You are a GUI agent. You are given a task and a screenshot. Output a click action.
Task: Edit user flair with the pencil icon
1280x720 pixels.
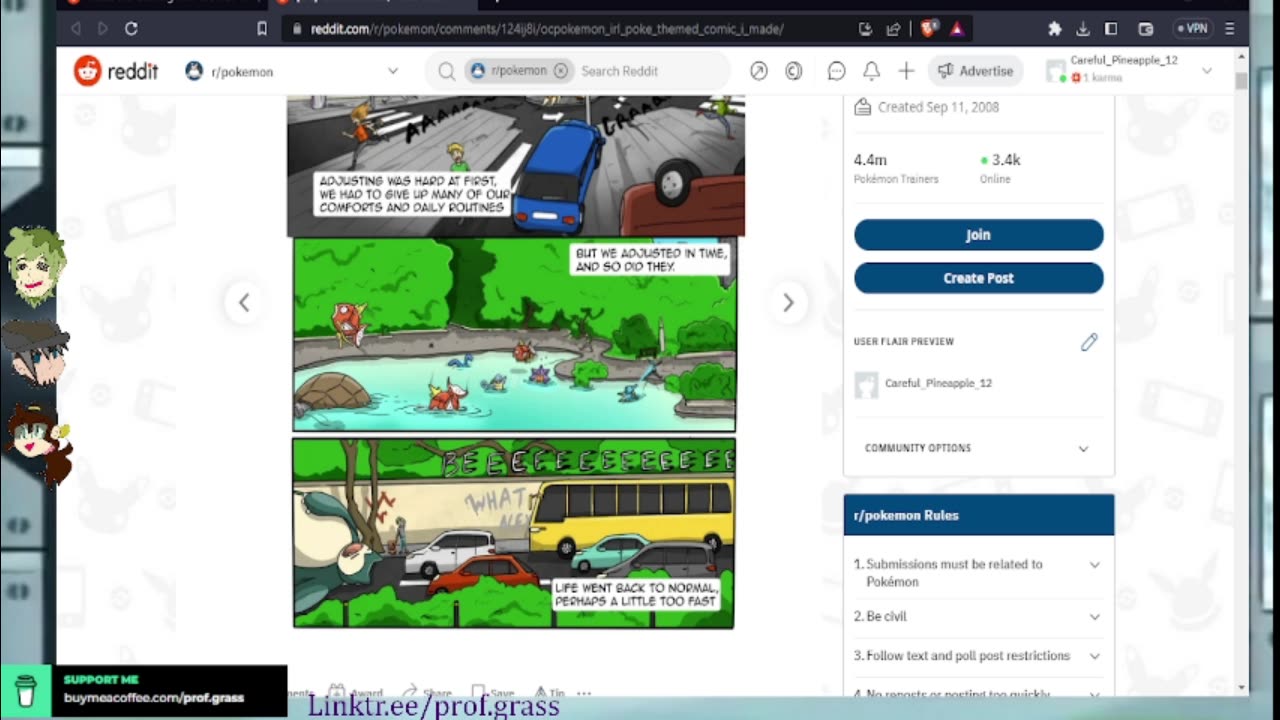(1089, 342)
